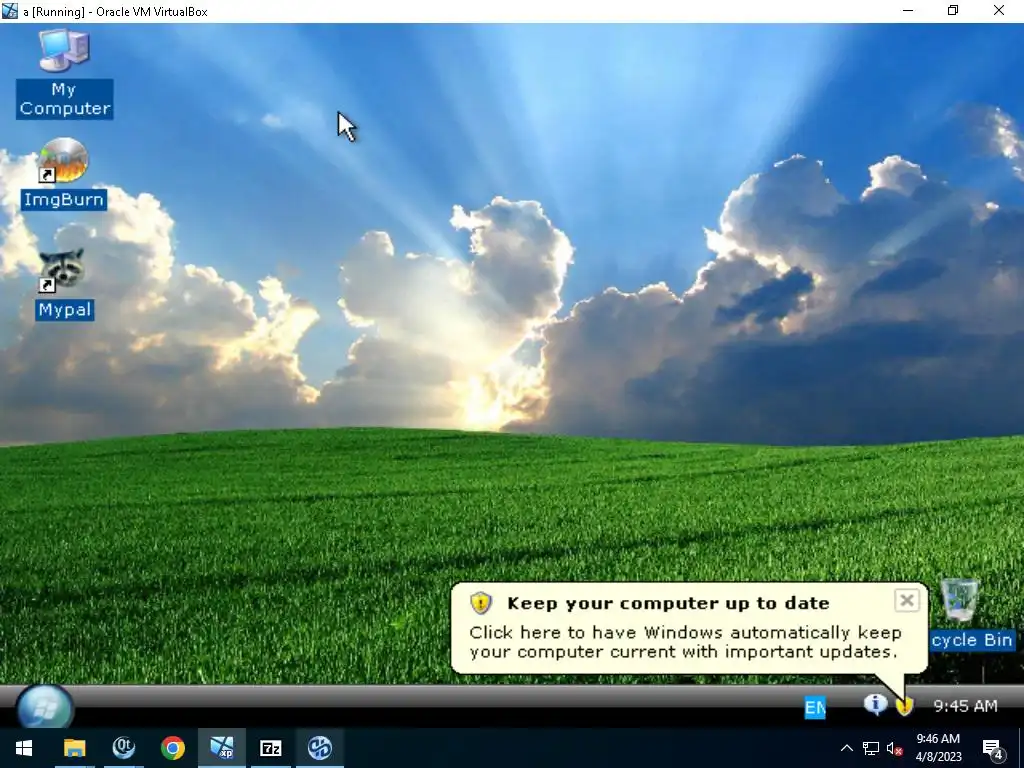The height and width of the screenshot is (768, 1024).
Task: Minimize the VirtualBox window
Action: [x=908, y=10]
